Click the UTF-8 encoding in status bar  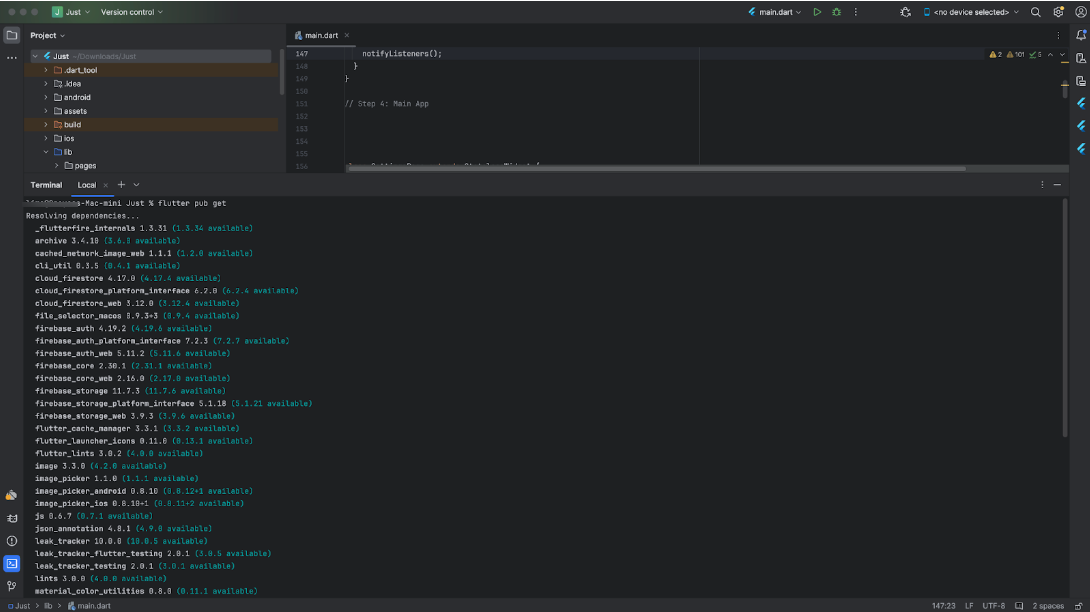pos(994,606)
